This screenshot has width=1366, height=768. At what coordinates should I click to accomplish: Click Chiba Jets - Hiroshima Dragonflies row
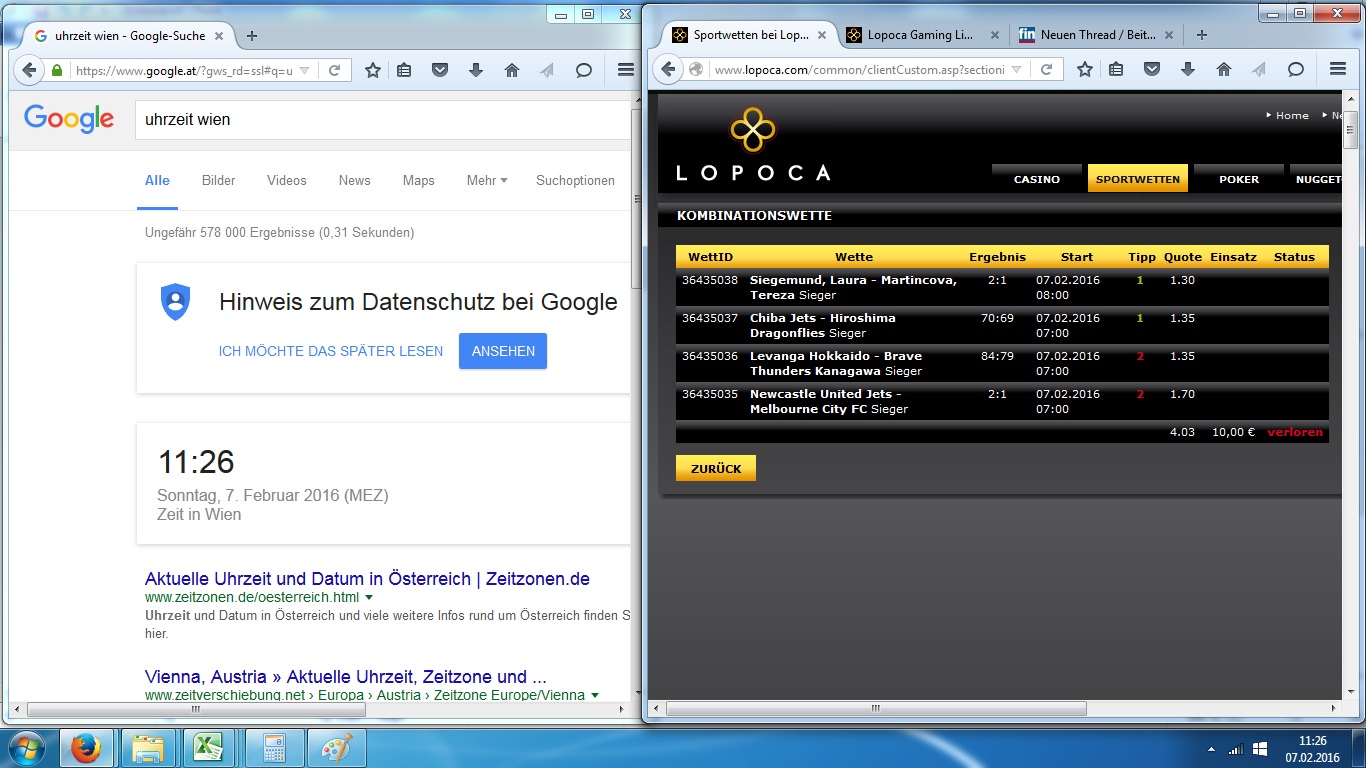[x=1002, y=325]
